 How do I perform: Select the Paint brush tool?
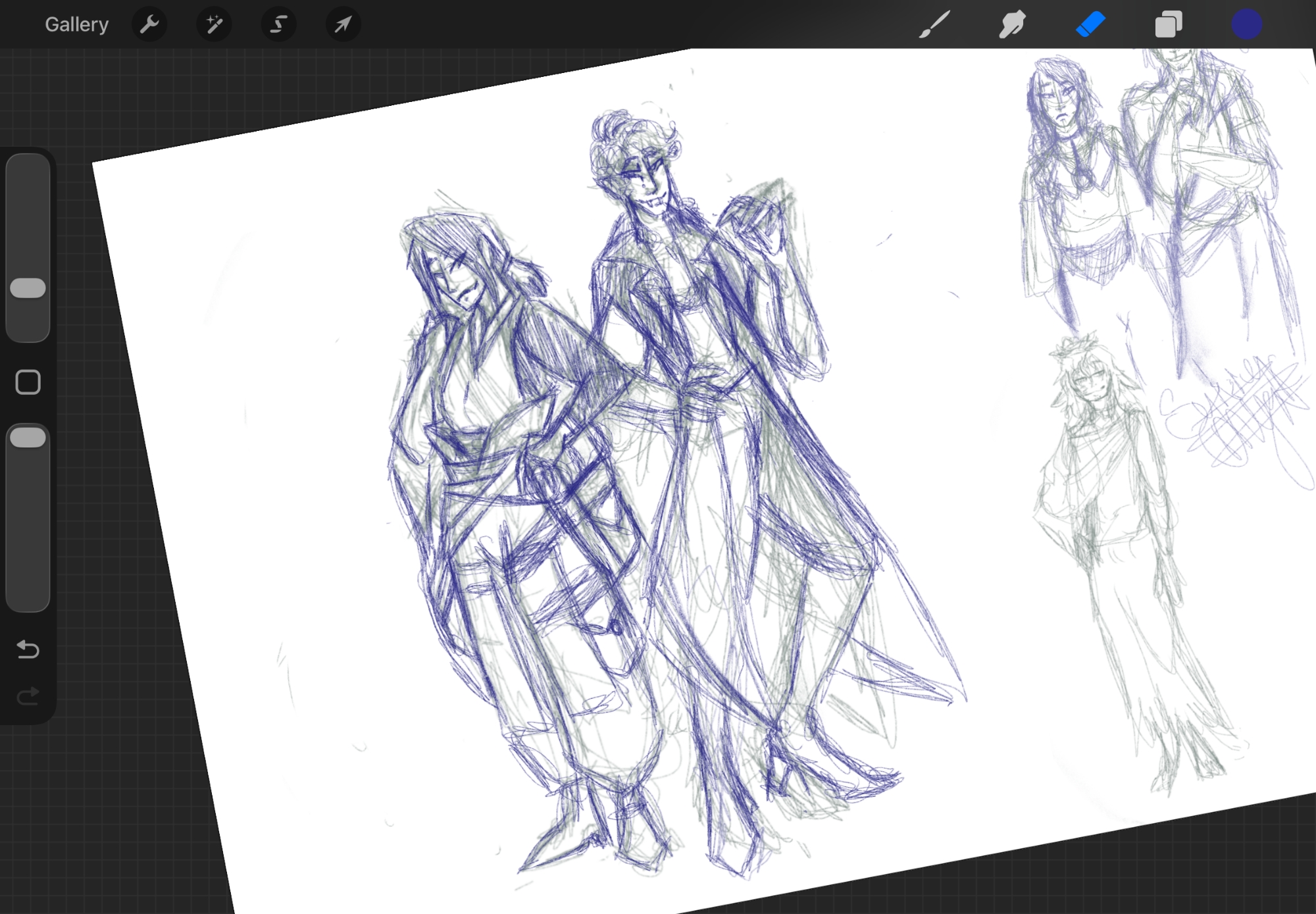(x=934, y=25)
